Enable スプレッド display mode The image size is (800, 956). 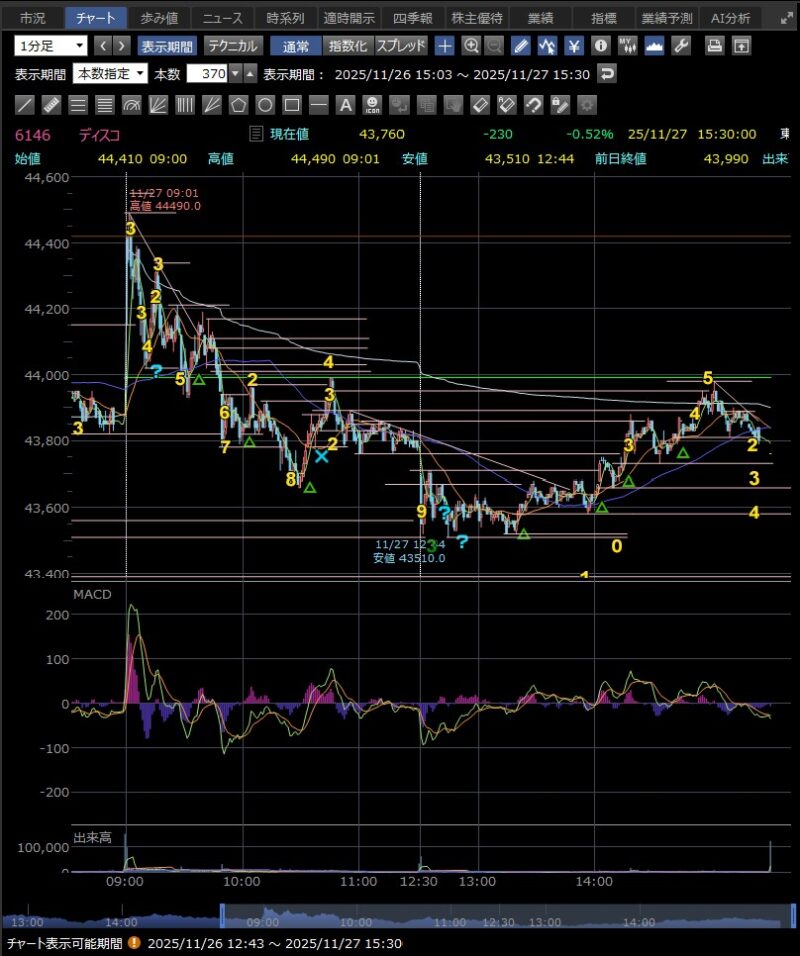pyautogui.click(x=401, y=46)
